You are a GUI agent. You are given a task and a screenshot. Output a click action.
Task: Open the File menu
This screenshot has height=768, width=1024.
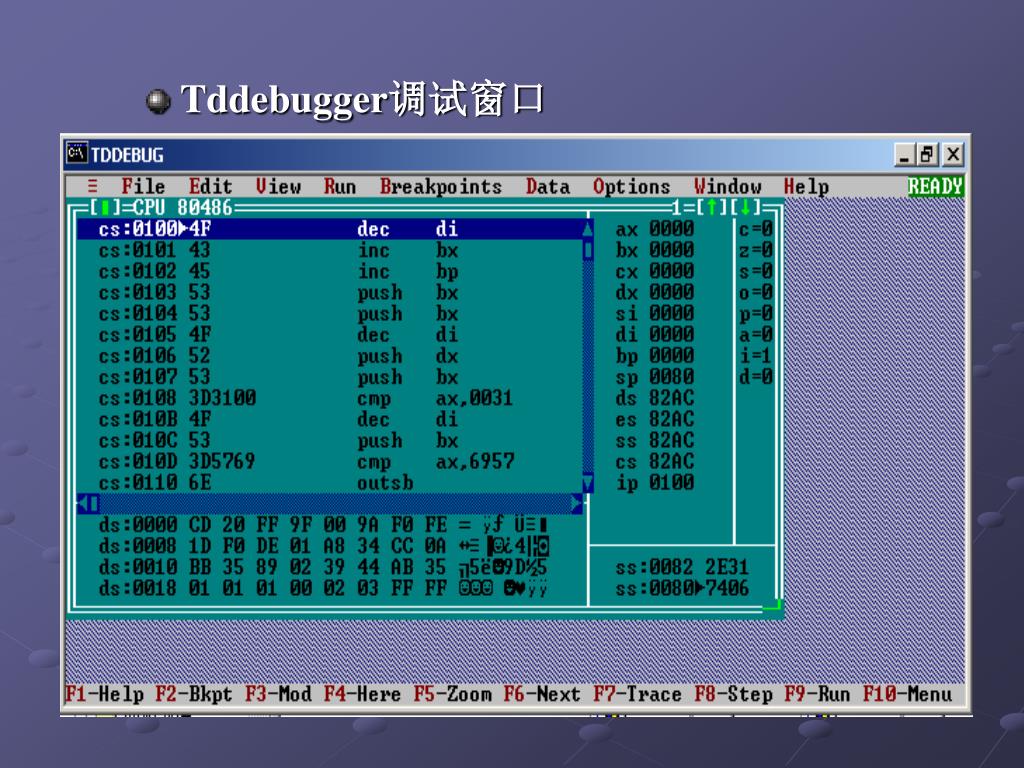pos(143,186)
